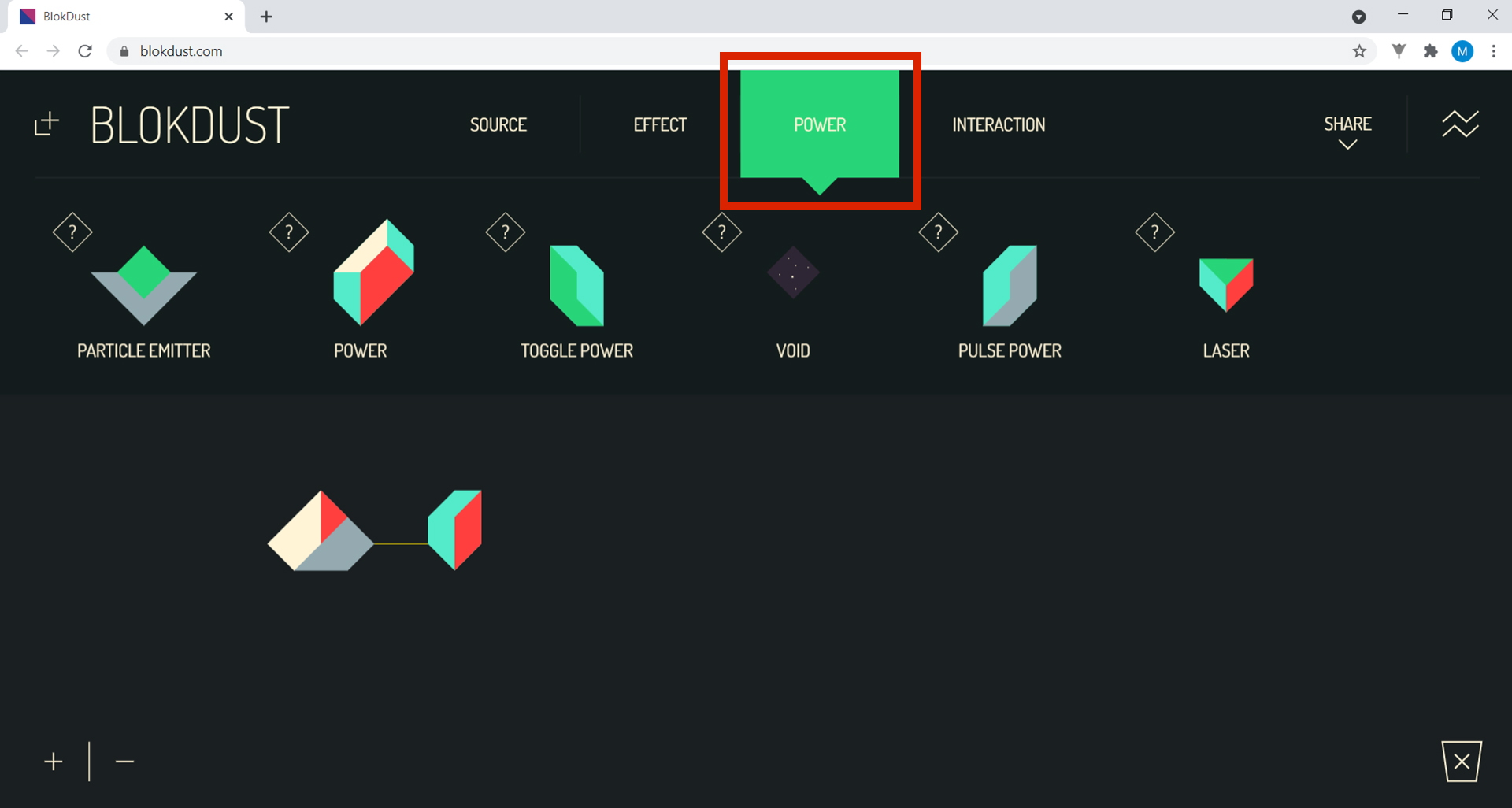Expand the Share dropdown
Image resolution: width=1512 pixels, height=808 pixels.
(1347, 131)
